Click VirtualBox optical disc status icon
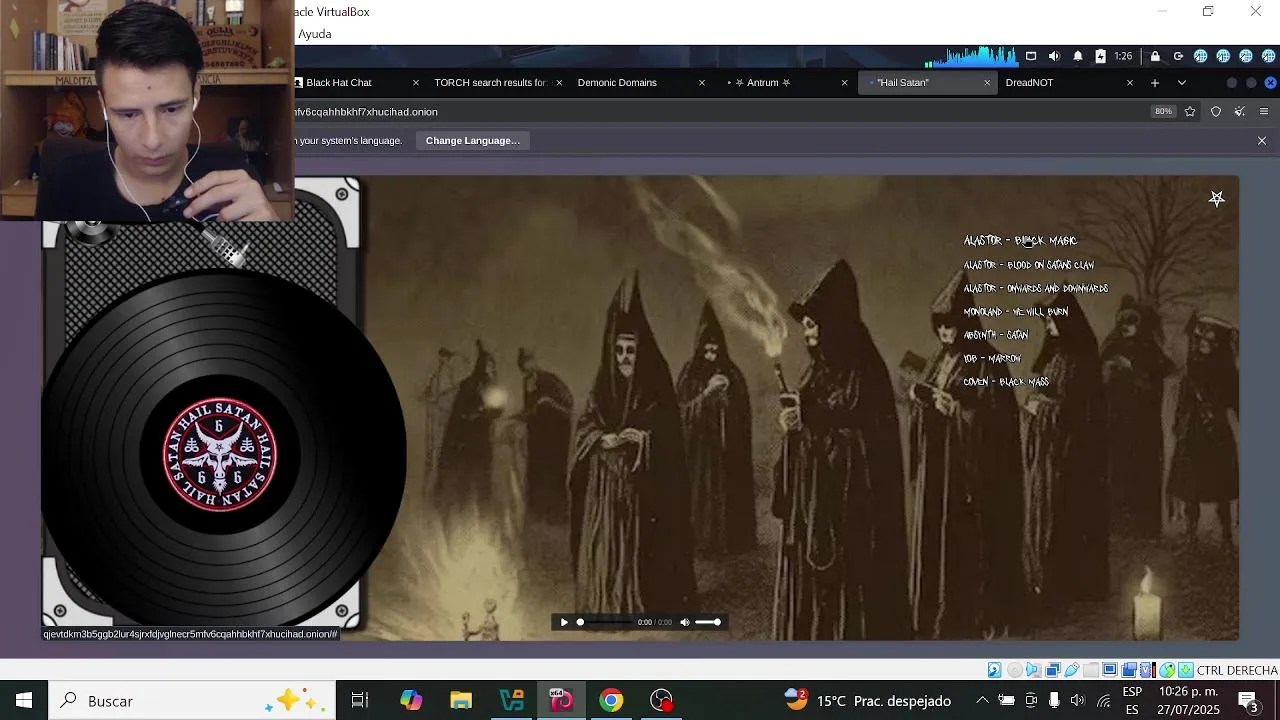 tap(1014, 670)
